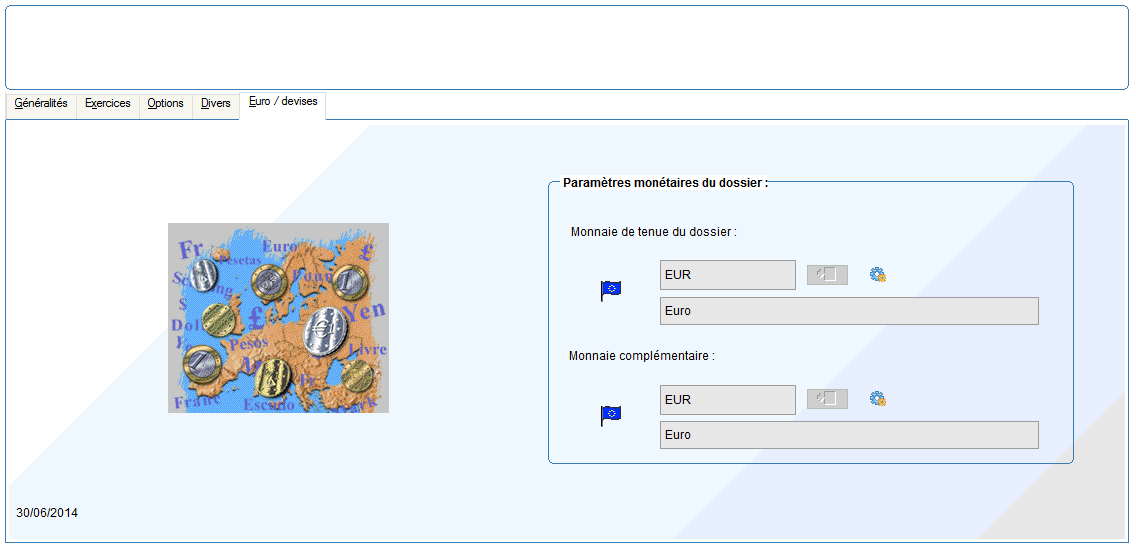Screen dimensions: 1136x548
Task: Open the Généralités tab
Action: click(41, 104)
